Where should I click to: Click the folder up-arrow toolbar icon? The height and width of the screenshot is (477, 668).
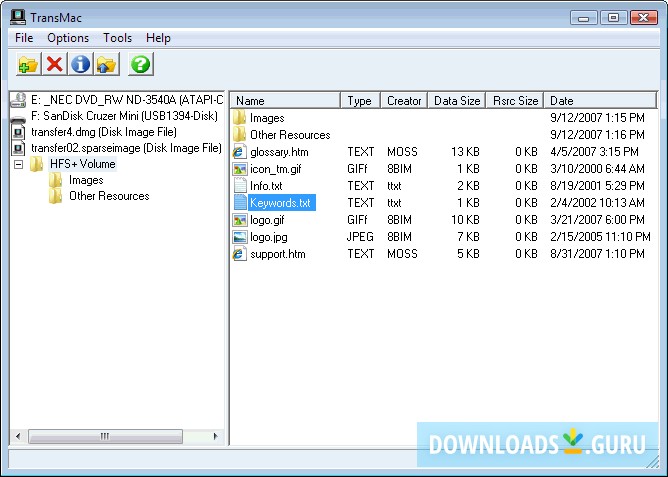(107, 64)
